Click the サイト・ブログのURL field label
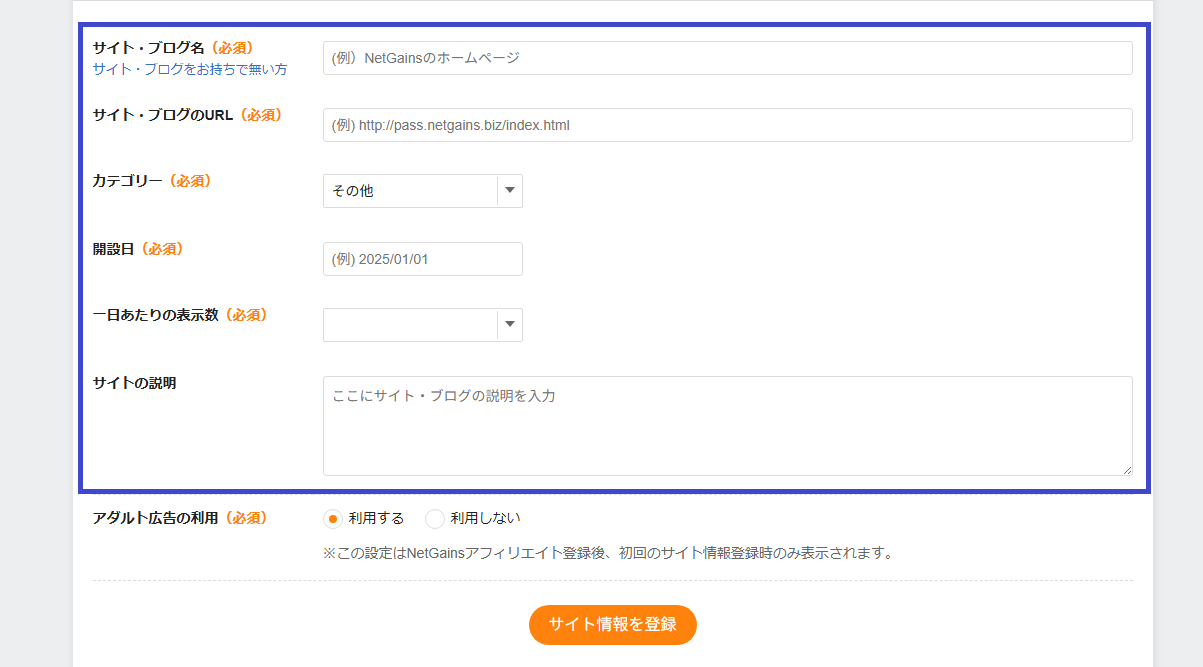1203x667 pixels. click(162, 115)
